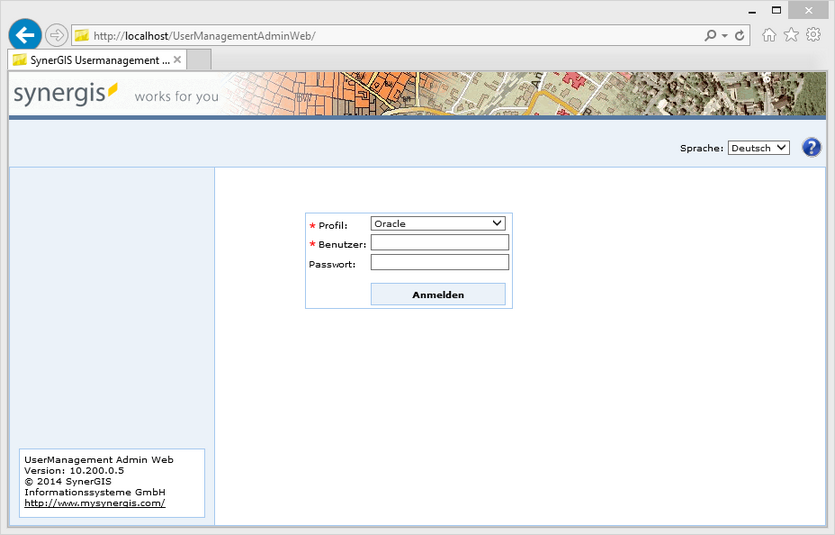Focus the Benutzer input field
The width and height of the screenshot is (835, 535).
(439, 243)
